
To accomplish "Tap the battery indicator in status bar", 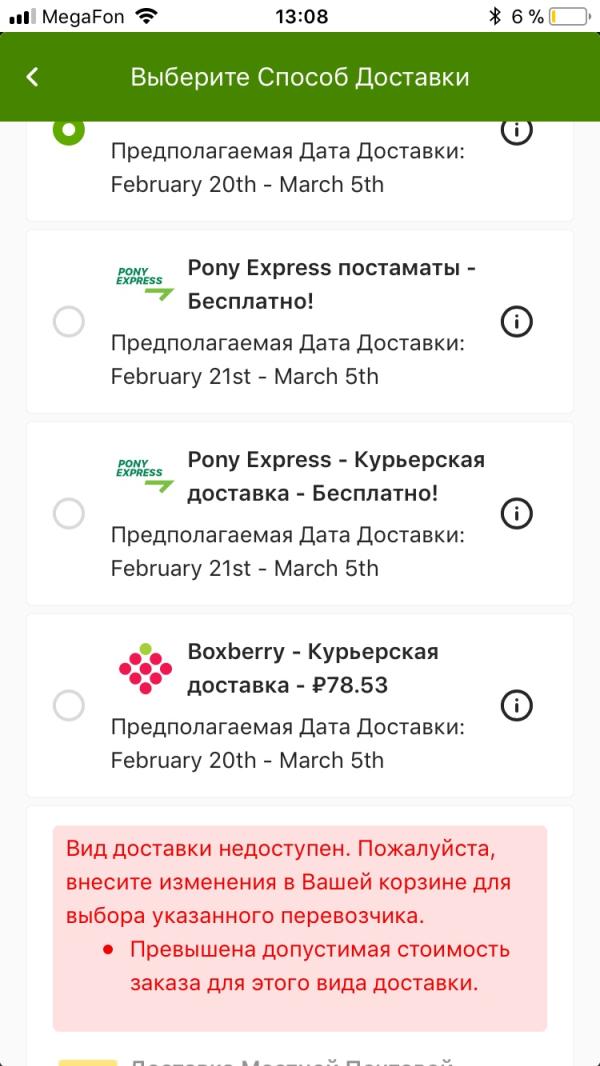I will click(x=567, y=16).
